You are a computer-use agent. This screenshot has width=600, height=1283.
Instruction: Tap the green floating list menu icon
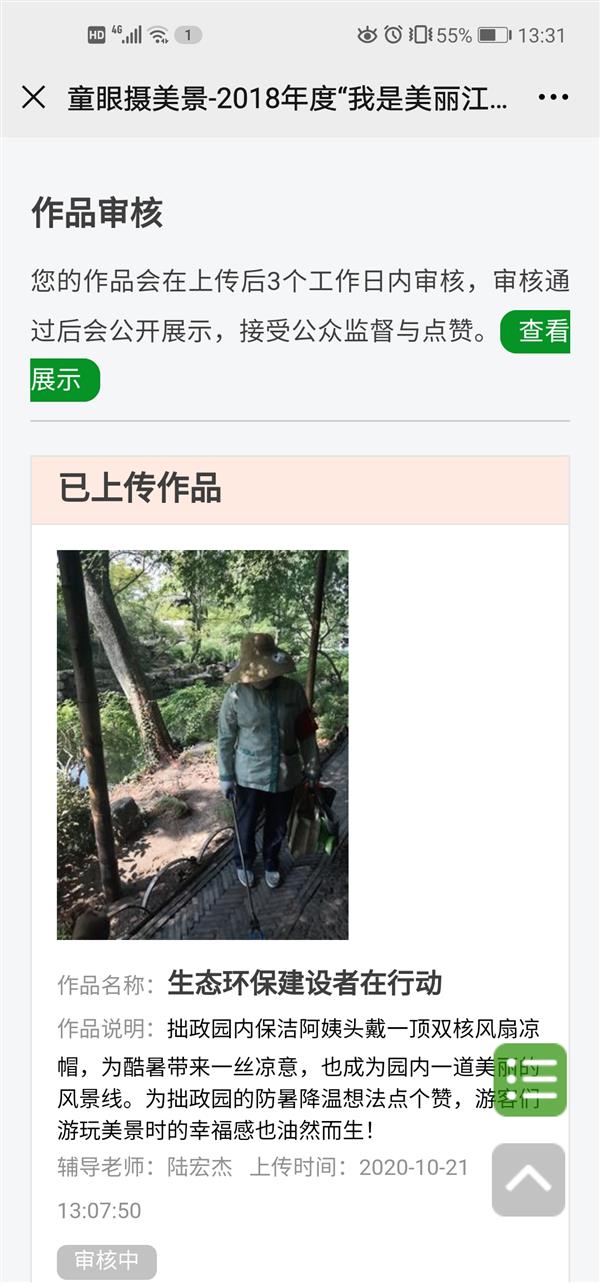(530, 1080)
